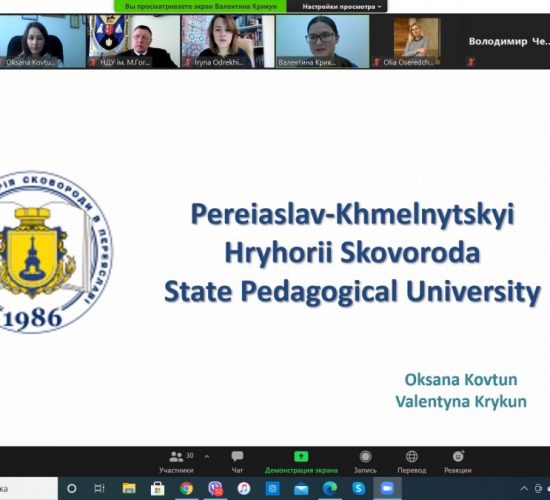Open Task View in the taskbar

100,488
